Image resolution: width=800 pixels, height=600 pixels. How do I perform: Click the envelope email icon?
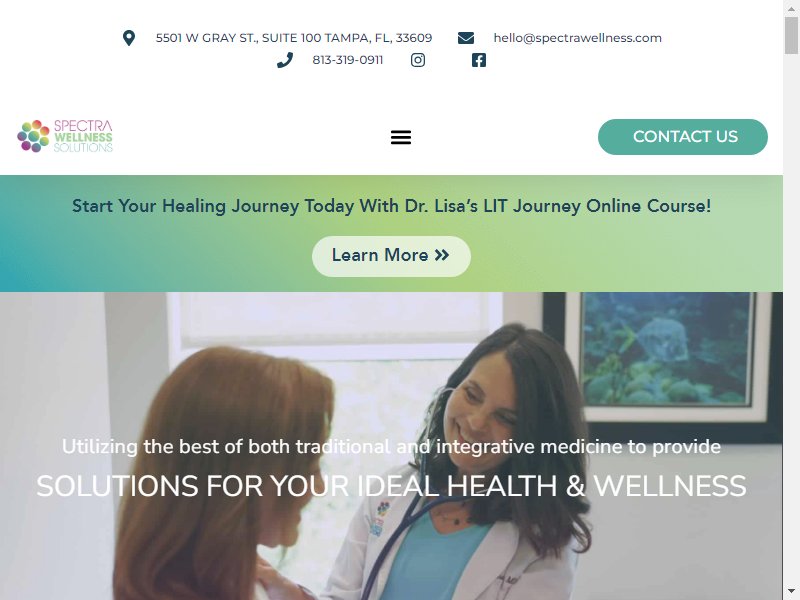pos(466,38)
